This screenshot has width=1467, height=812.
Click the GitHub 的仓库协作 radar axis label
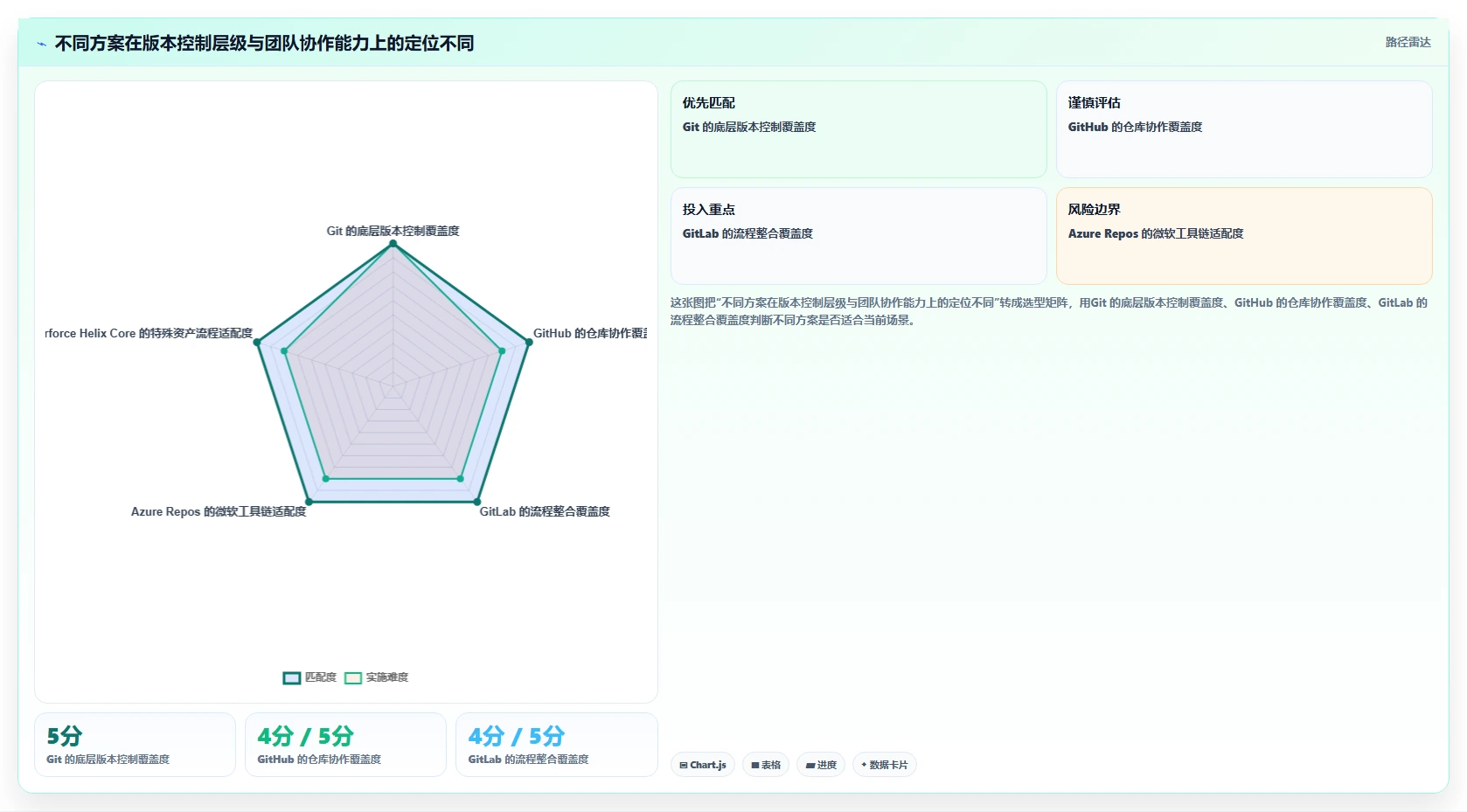tap(590, 333)
